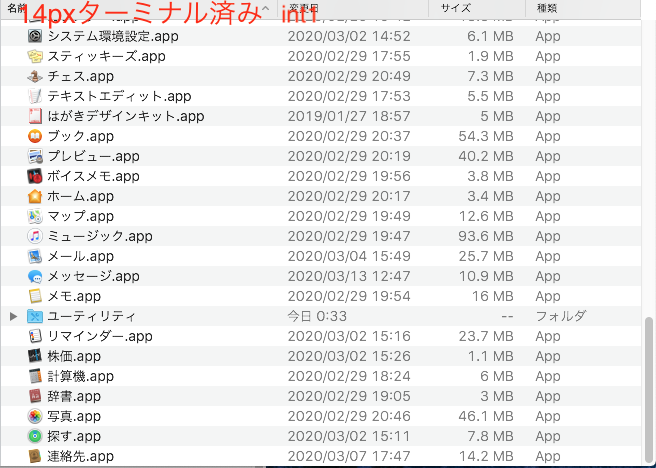Click the size value 1.1 MB
Viewport: 656px width, 468px height.
coord(490,356)
